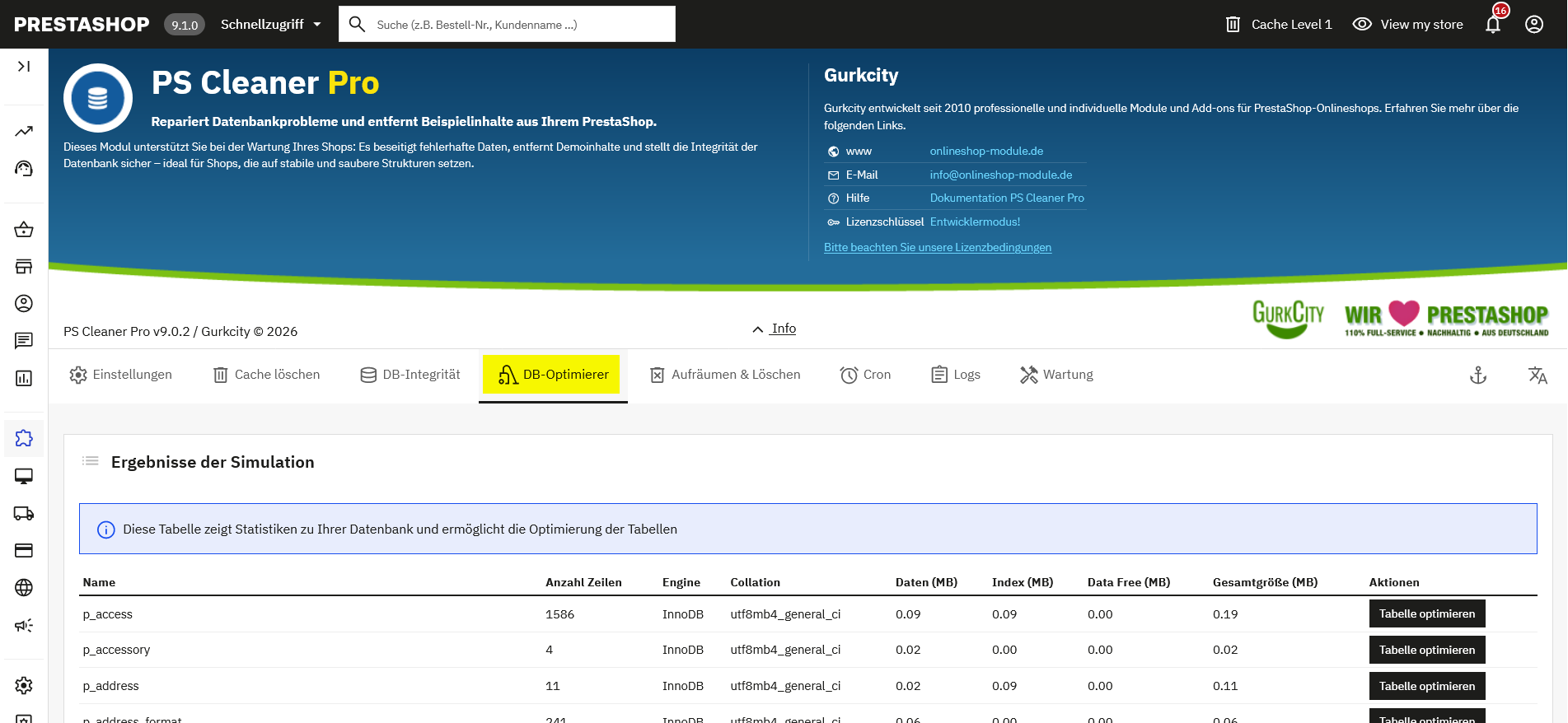Screen dimensions: 1568x723
Task: Click the Wir love PrestaShop badge
Action: (1446, 319)
